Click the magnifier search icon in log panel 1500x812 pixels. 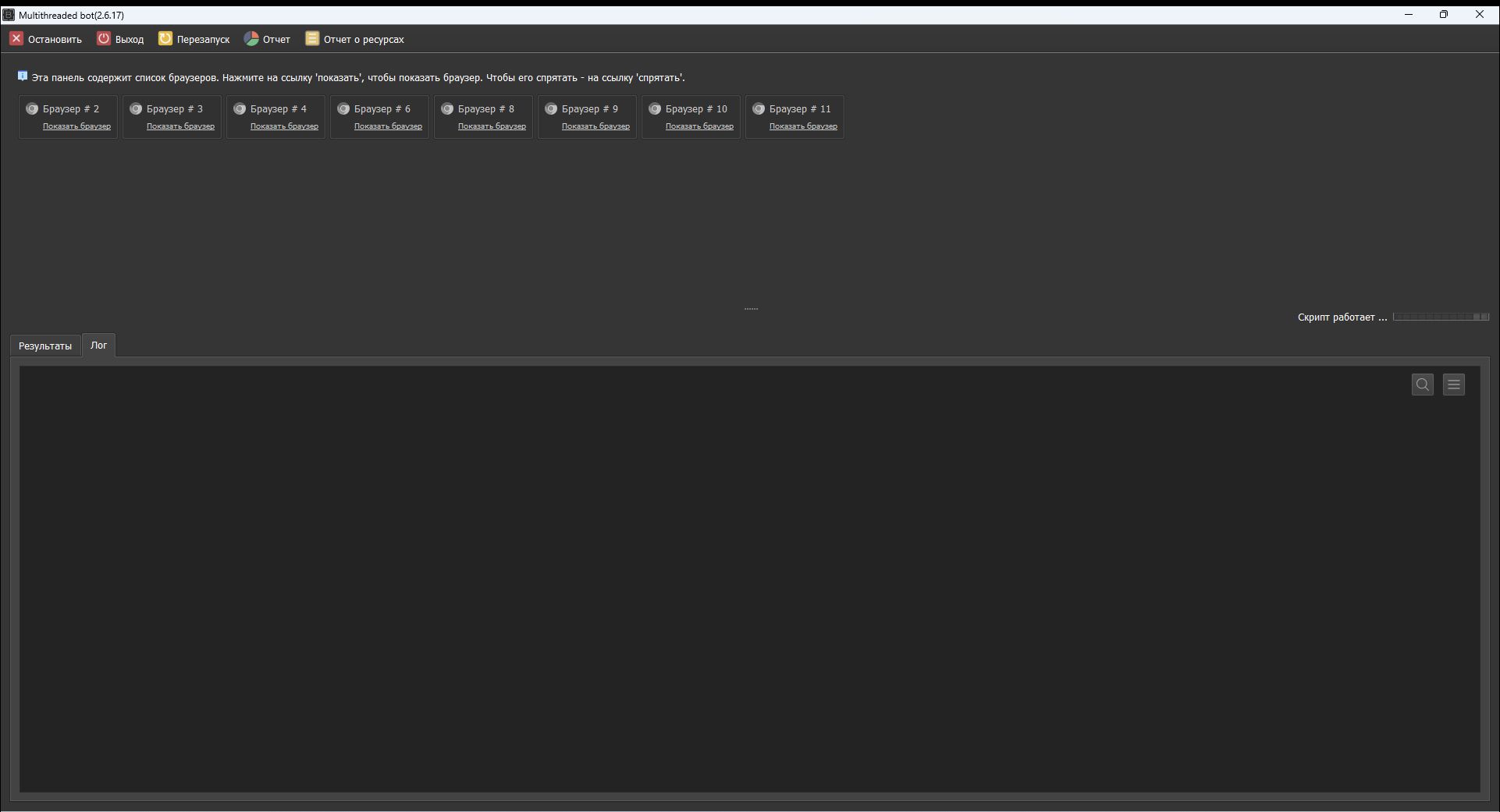click(x=1422, y=384)
